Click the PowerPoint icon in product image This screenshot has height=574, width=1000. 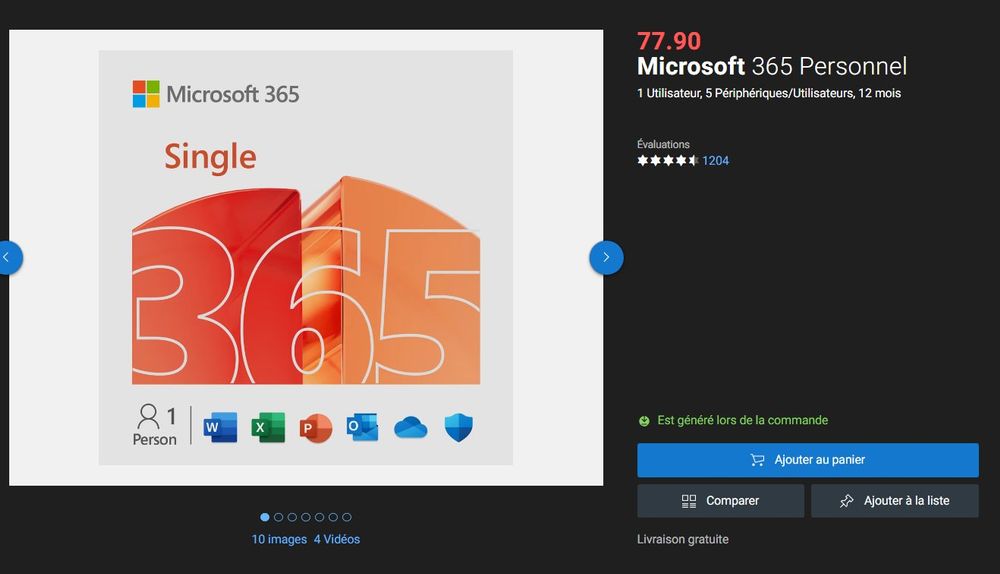[x=315, y=428]
